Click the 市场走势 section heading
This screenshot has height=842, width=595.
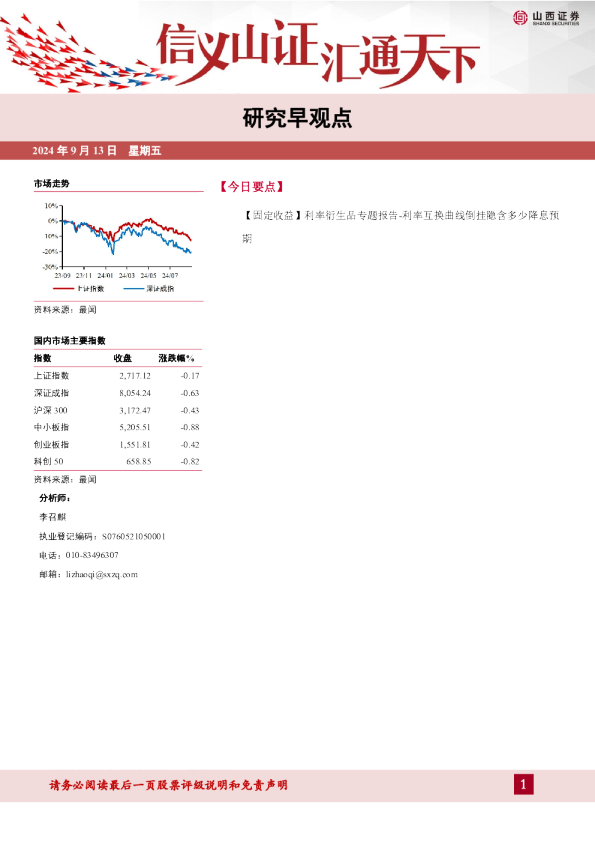(x=52, y=184)
